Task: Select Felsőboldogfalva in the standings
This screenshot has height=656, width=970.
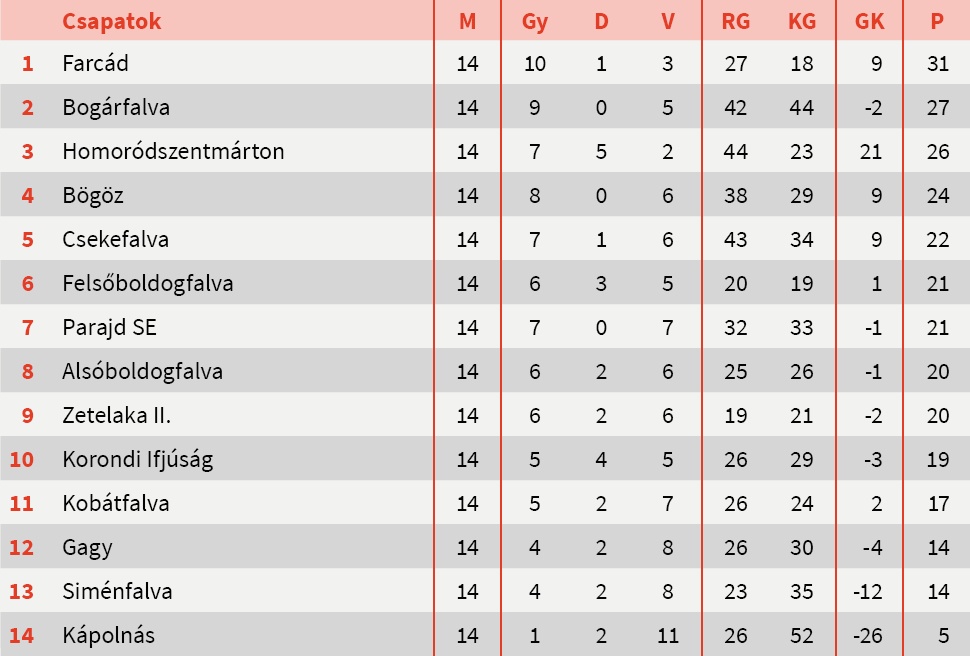Action: [147, 284]
